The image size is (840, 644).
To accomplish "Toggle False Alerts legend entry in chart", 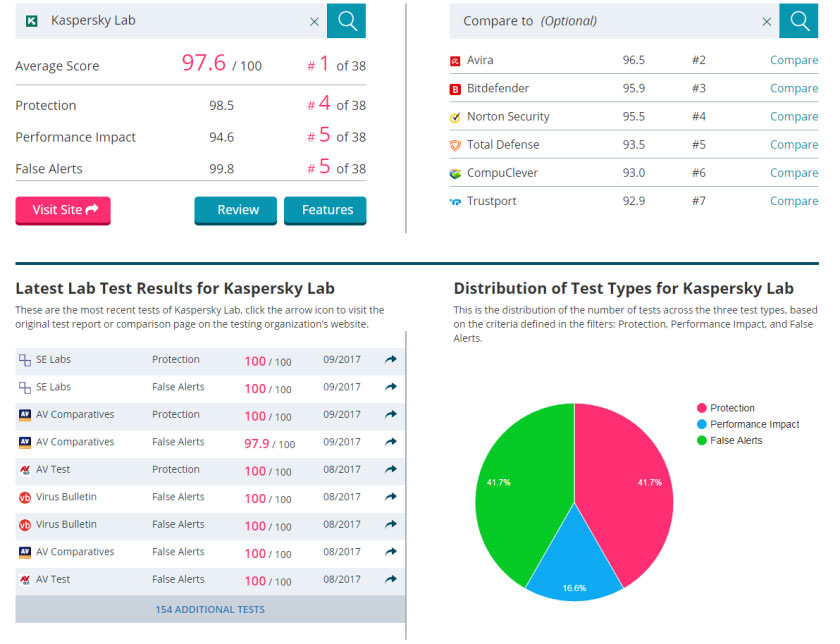I will pyautogui.click(x=730, y=440).
